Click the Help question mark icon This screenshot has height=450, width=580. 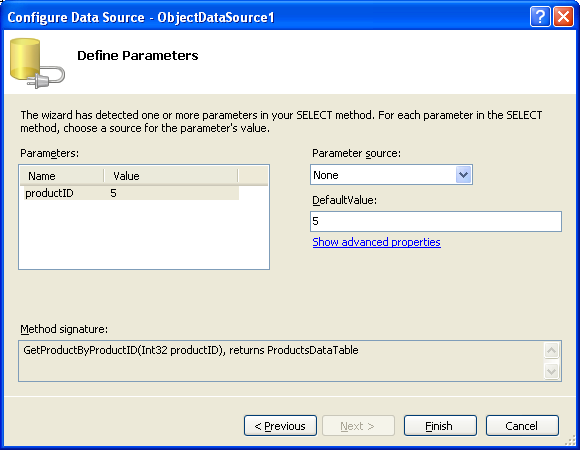click(x=540, y=17)
